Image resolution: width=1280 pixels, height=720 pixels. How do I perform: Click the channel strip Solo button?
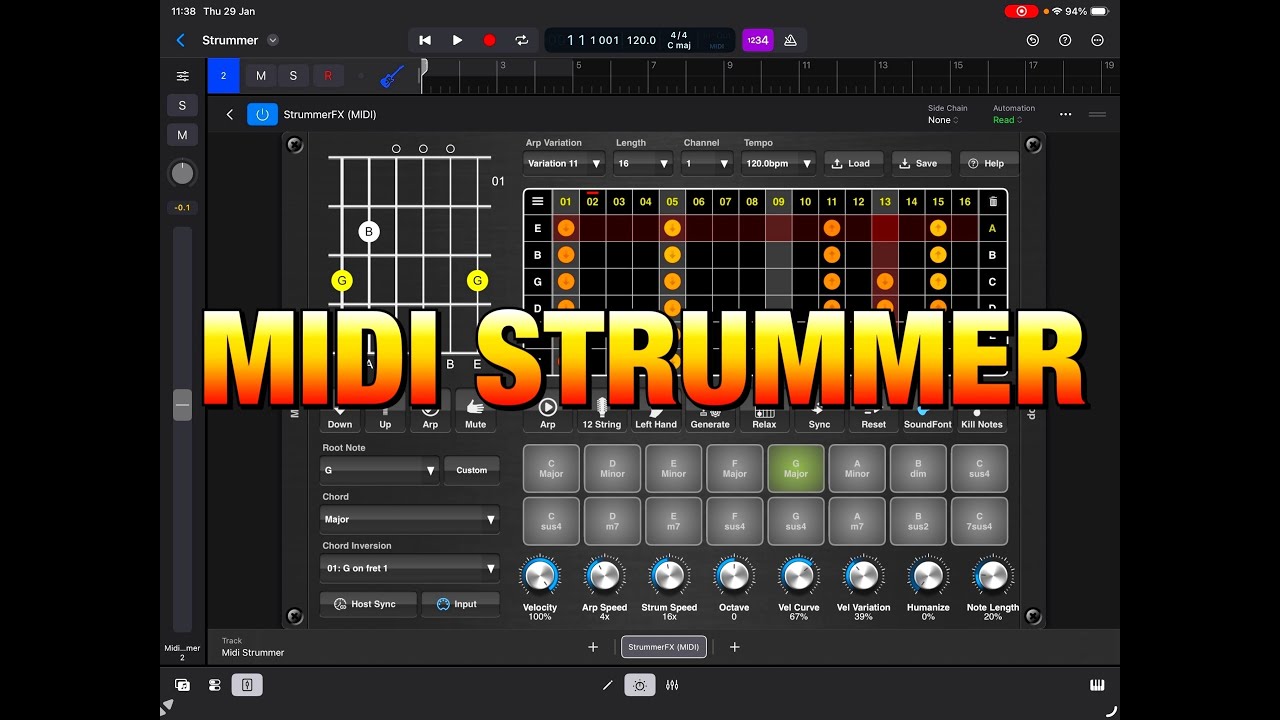tap(182, 105)
